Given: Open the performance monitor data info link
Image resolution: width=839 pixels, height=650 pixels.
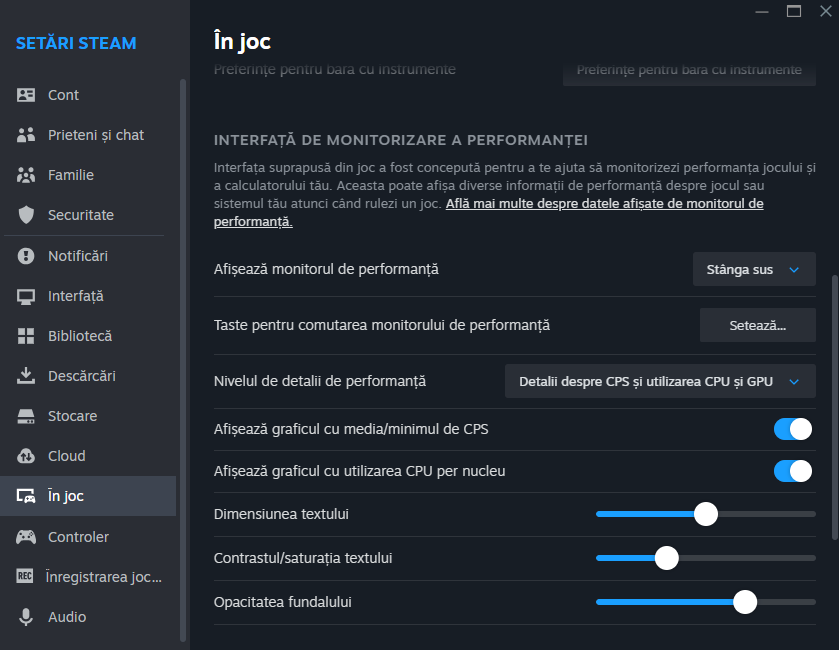Looking at the screenshot, I should 603,204.
